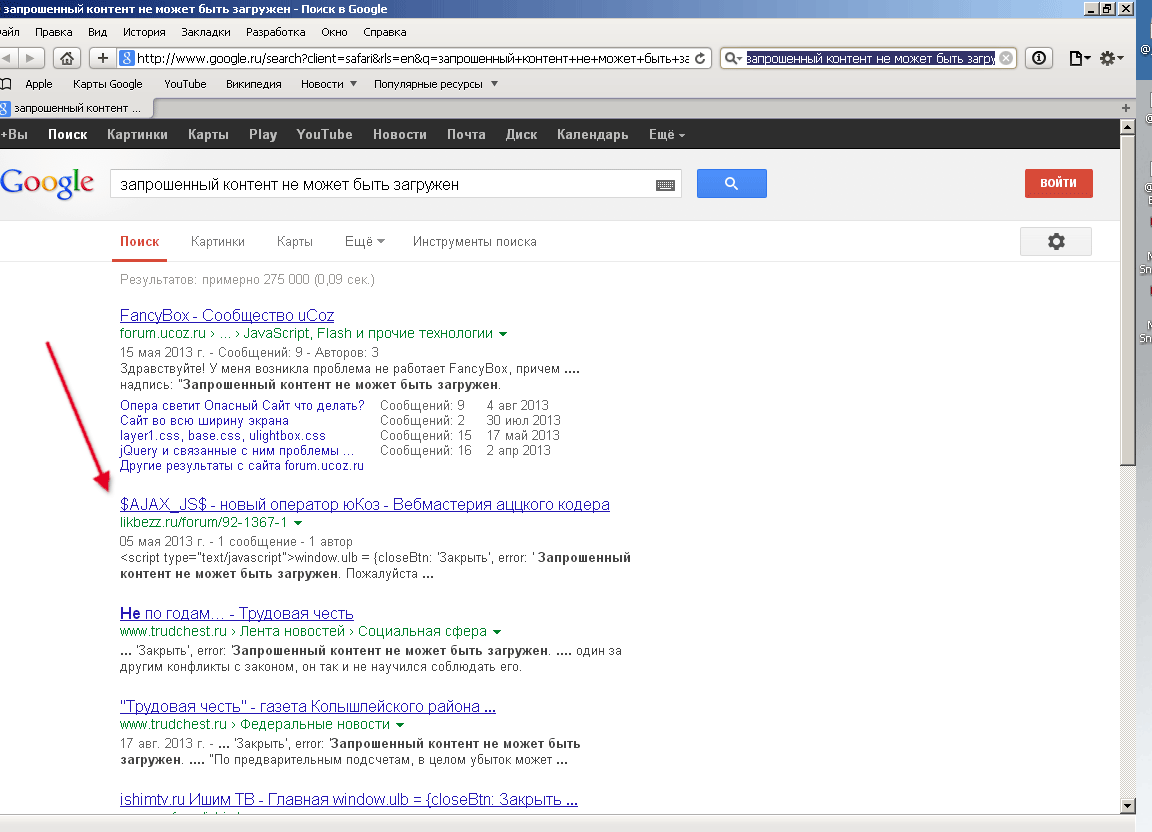Select the запрошенный контент browser tab

click(76, 108)
